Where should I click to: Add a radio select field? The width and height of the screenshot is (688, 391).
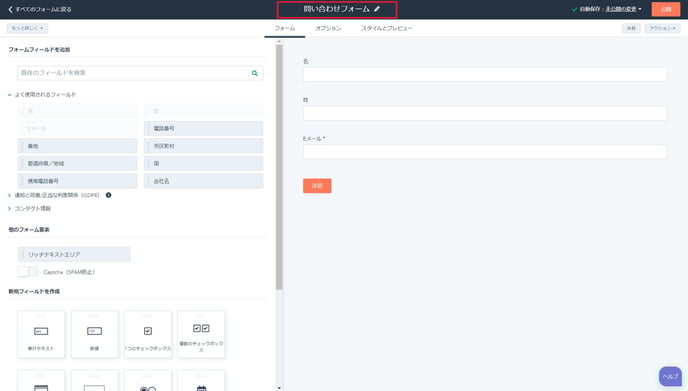click(148, 381)
